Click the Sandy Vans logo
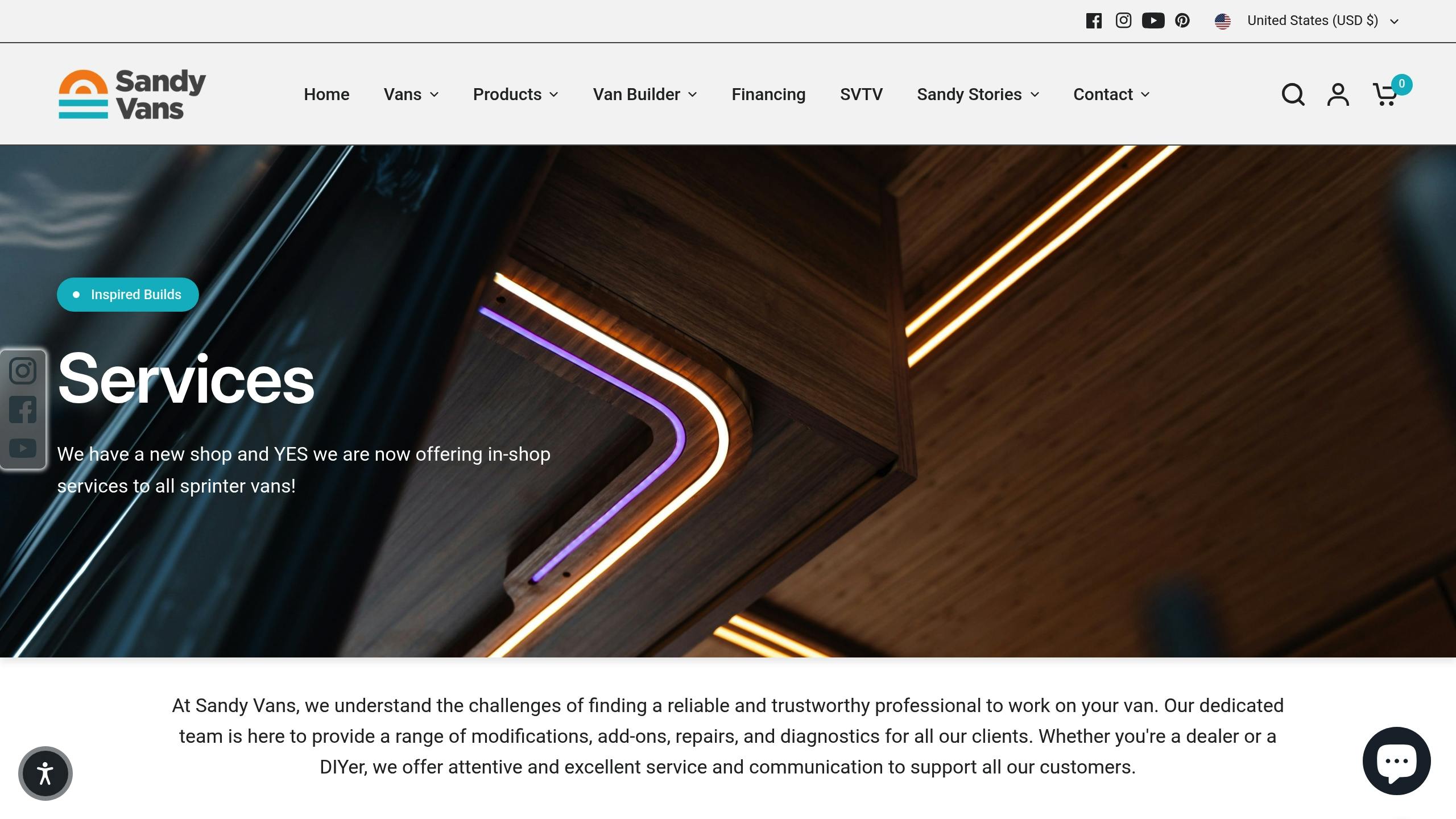The image size is (1456, 819). point(132,94)
